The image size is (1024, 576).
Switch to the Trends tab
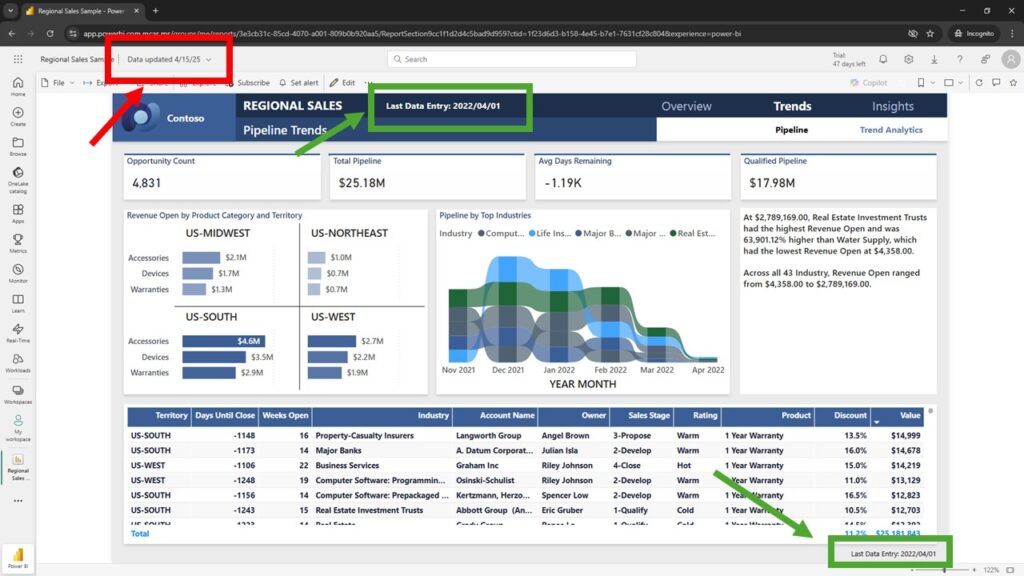[x=792, y=106]
